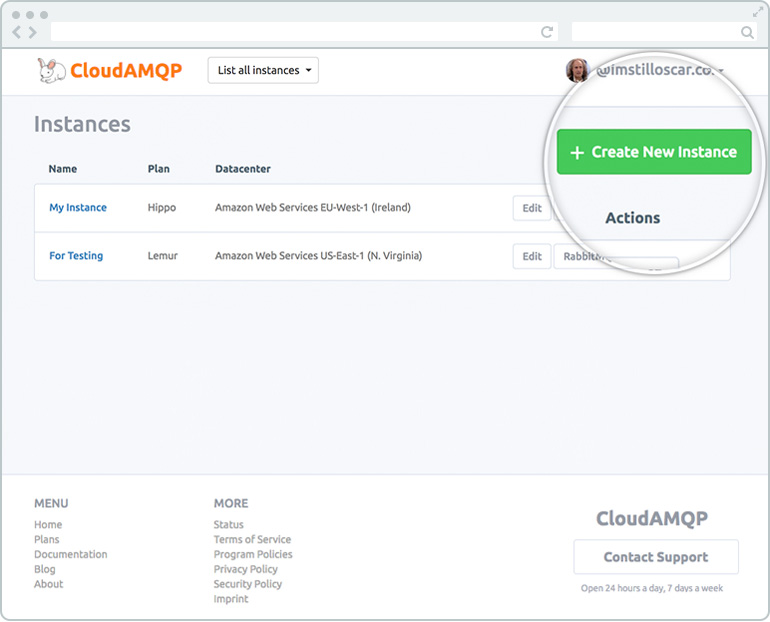The image size is (770, 622).
Task: Click the magnifier search icon
Action: click(747, 32)
